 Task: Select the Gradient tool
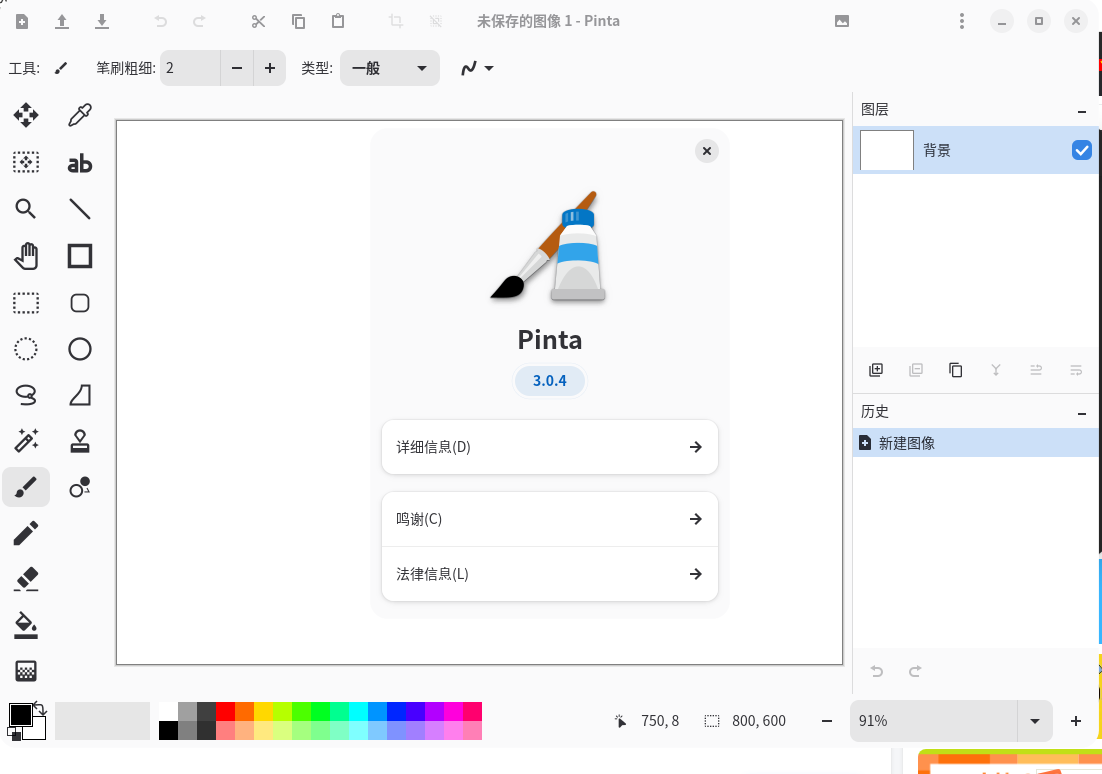click(x=26, y=671)
